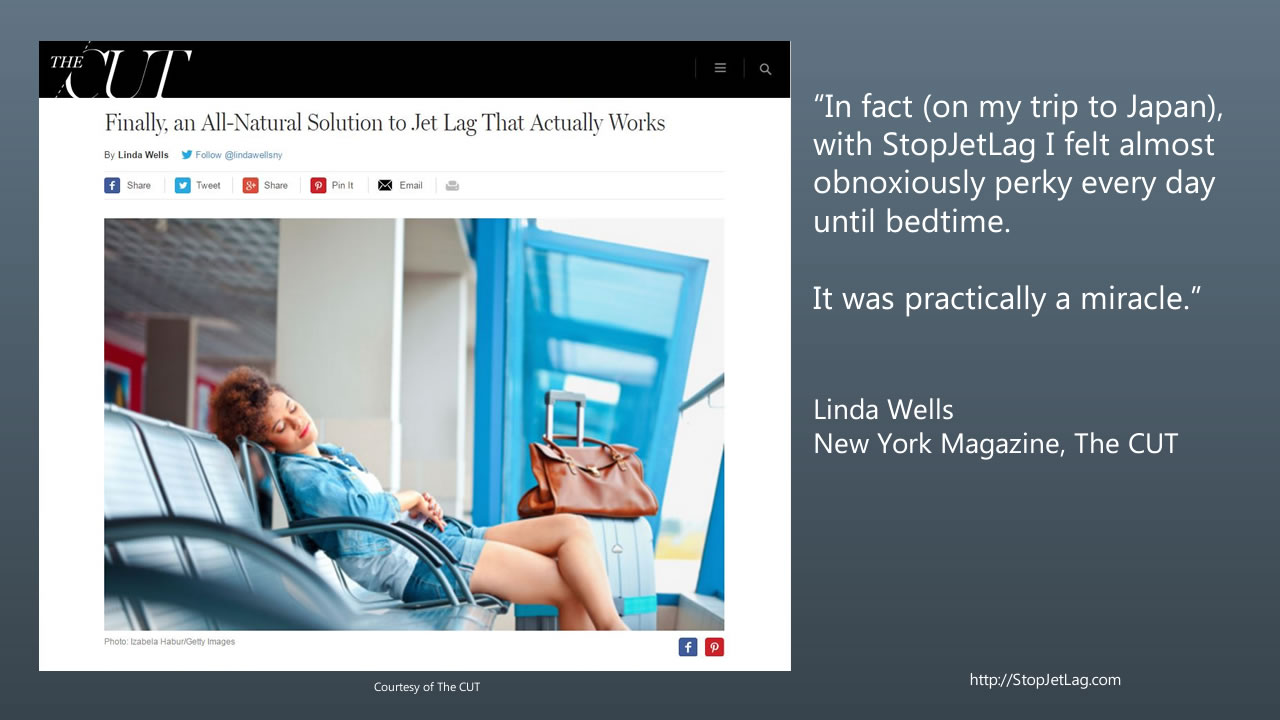Screen dimensions: 1280x720
Task: Open the http://StopJetLag.com link
Action: tap(1045, 680)
